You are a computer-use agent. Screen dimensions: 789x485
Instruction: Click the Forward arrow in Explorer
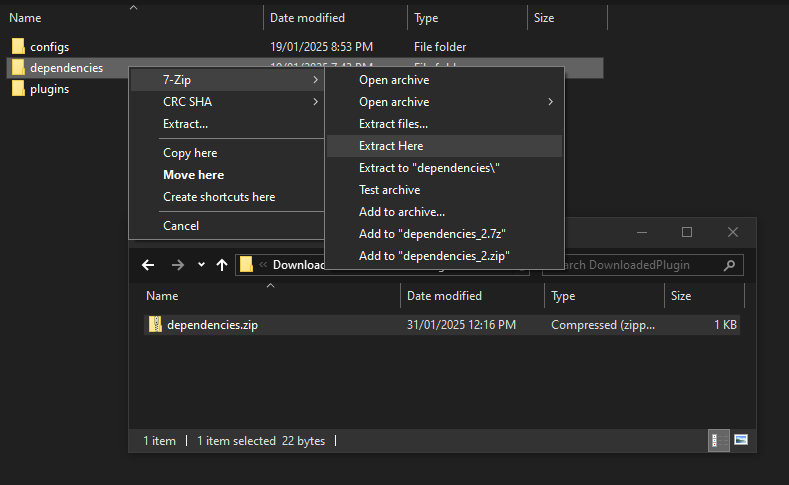177,265
